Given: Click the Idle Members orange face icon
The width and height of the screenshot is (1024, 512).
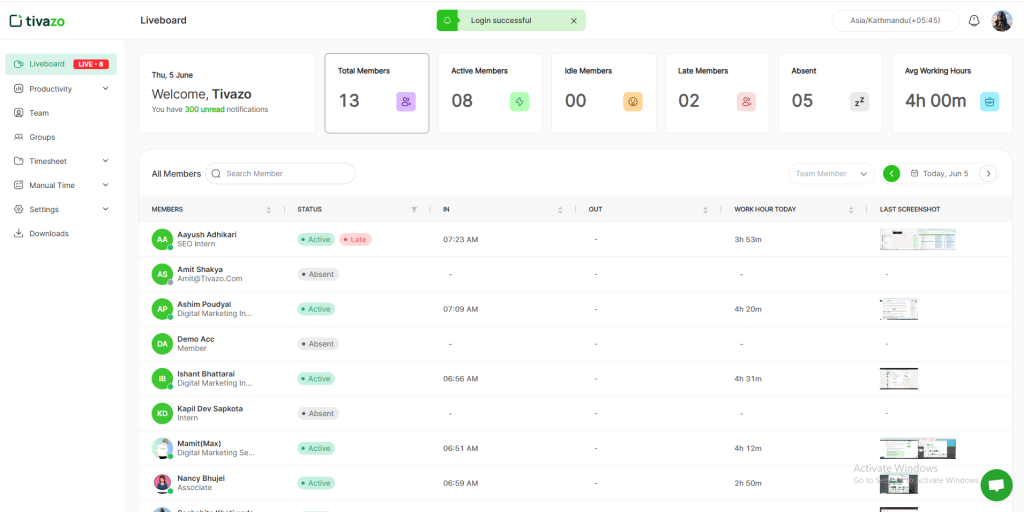Looking at the screenshot, I should pyautogui.click(x=632, y=101).
